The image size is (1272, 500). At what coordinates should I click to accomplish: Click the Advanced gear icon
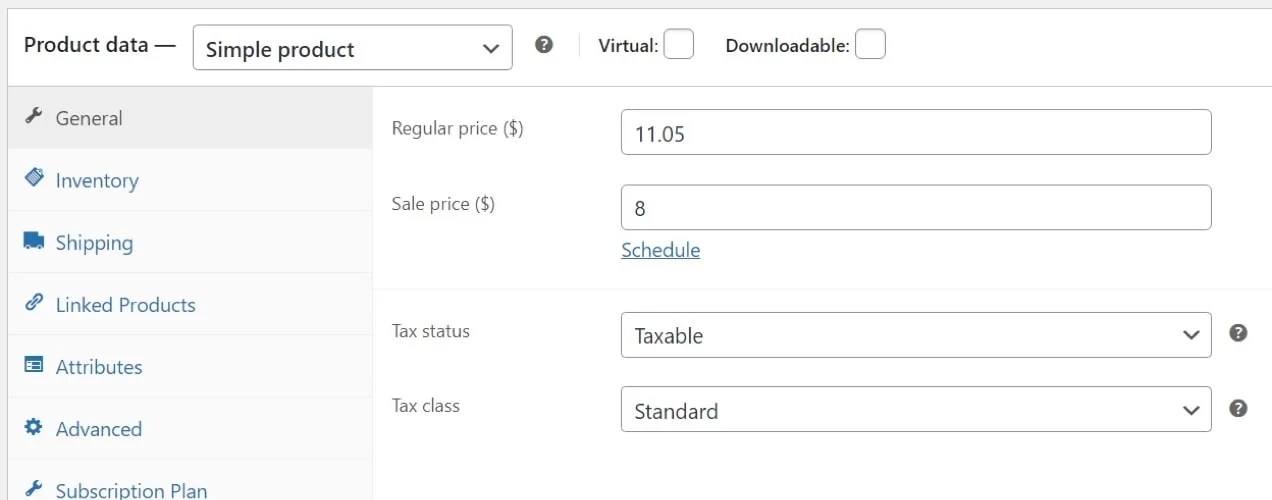coord(34,427)
